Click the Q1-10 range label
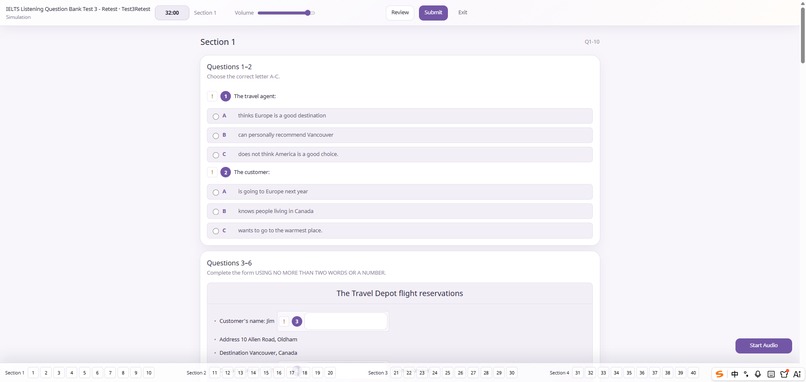806x382 pixels. click(592, 42)
